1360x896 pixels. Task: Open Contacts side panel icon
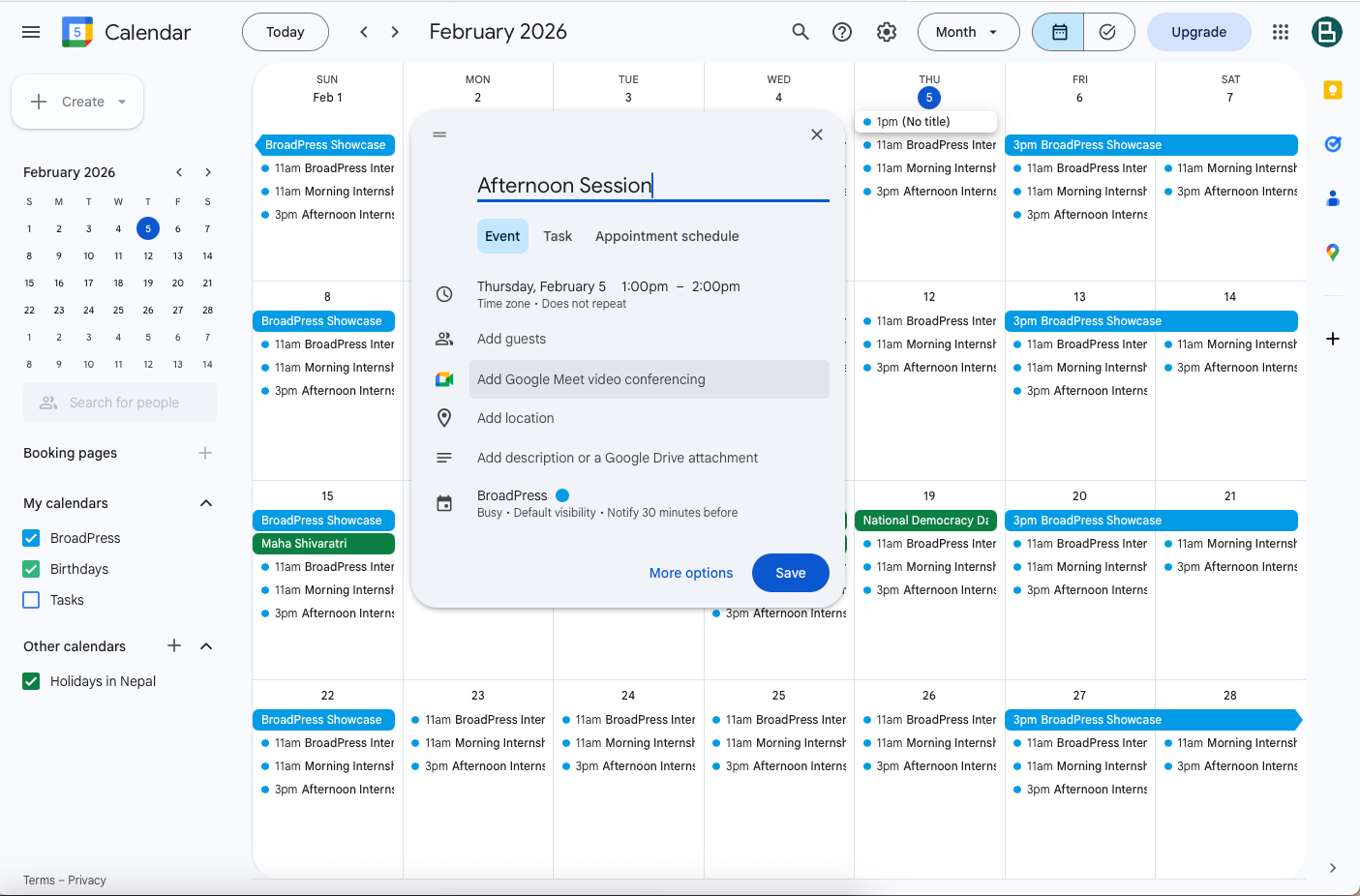[x=1333, y=198]
